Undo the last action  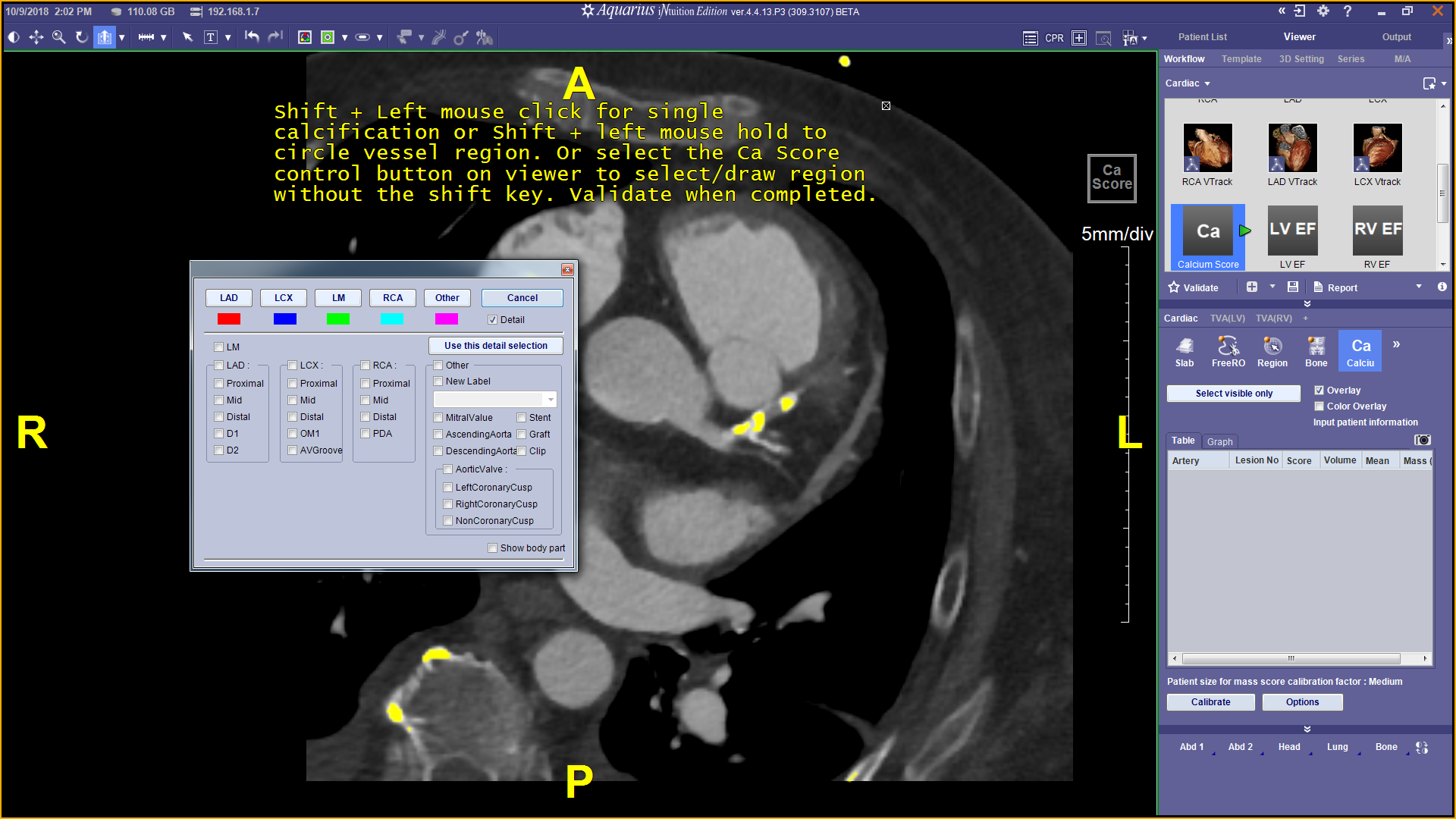point(252,37)
